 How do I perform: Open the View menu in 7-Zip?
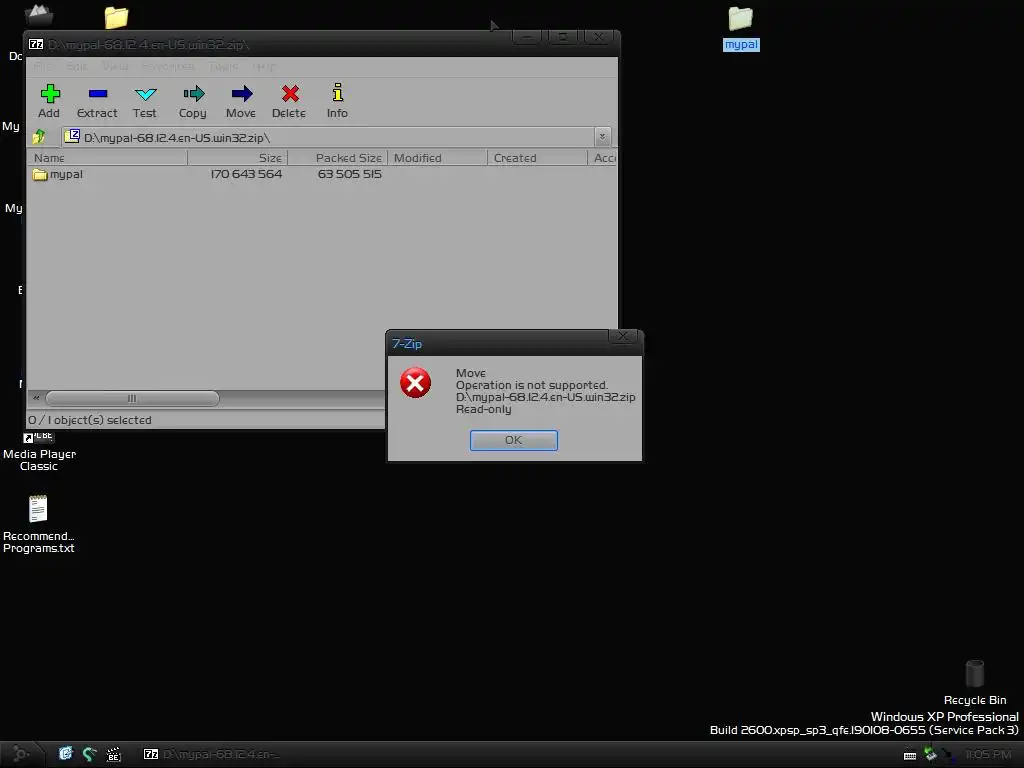pyautogui.click(x=115, y=67)
